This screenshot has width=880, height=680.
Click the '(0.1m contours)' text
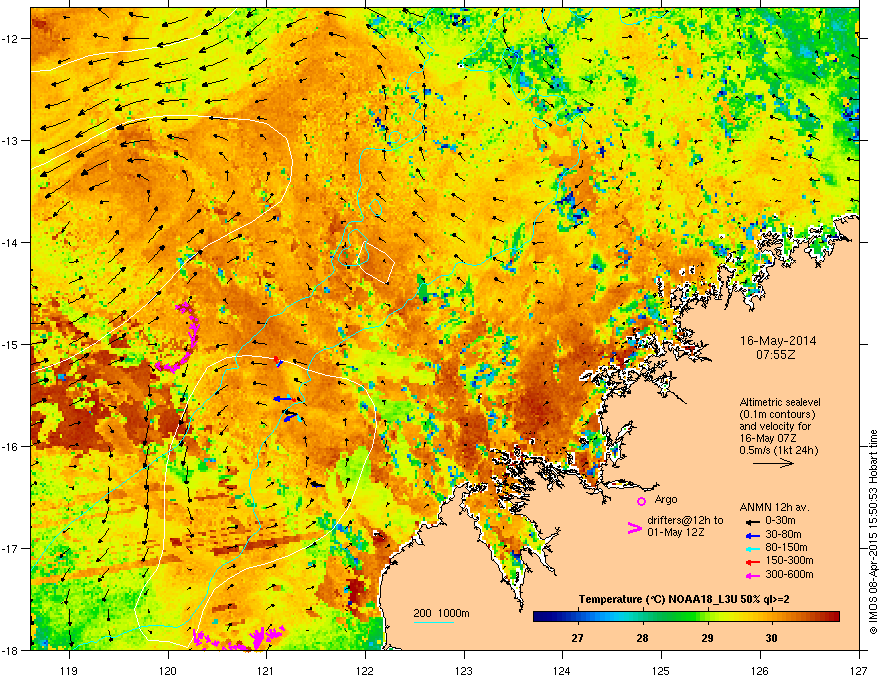pos(777,414)
